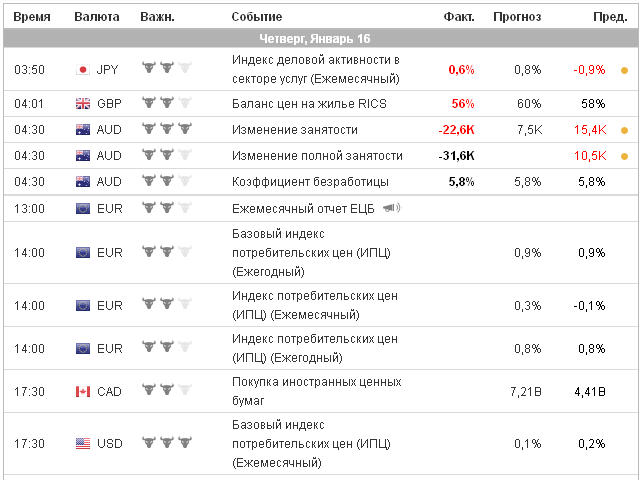Image resolution: width=642 pixels, height=480 pixels.
Task: Click the orange dot beside 10,5K value
Action: (x=624, y=156)
